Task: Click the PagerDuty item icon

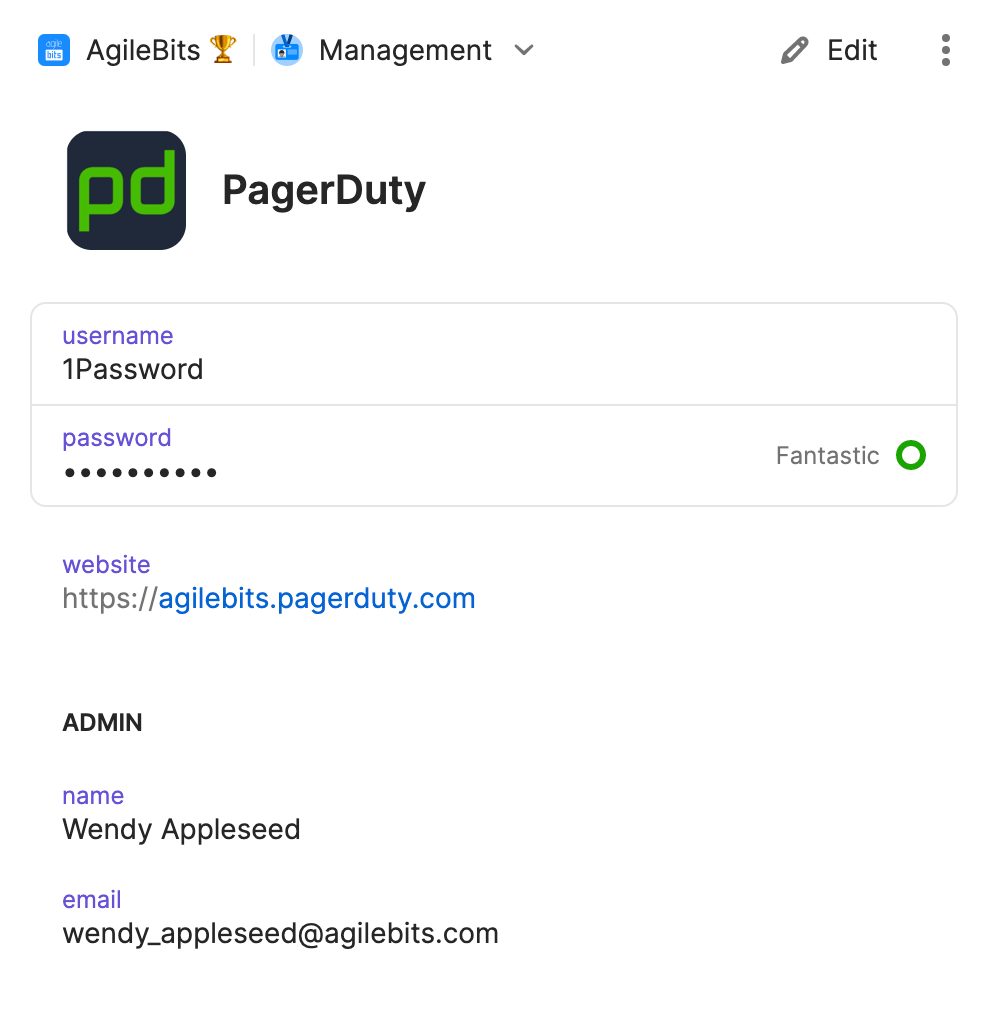Action: 126,190
